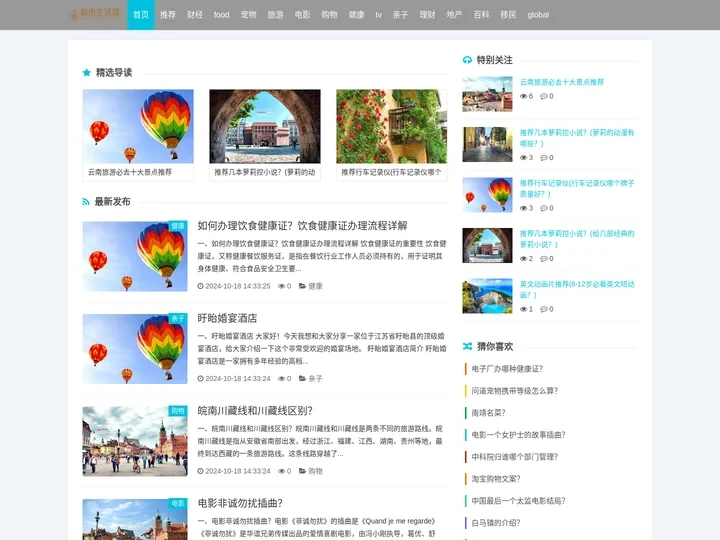Open the 亲子 category link under 盱眙婚宴酒店
The height and width of the screenshot is (540, 720).
point(315,378)
